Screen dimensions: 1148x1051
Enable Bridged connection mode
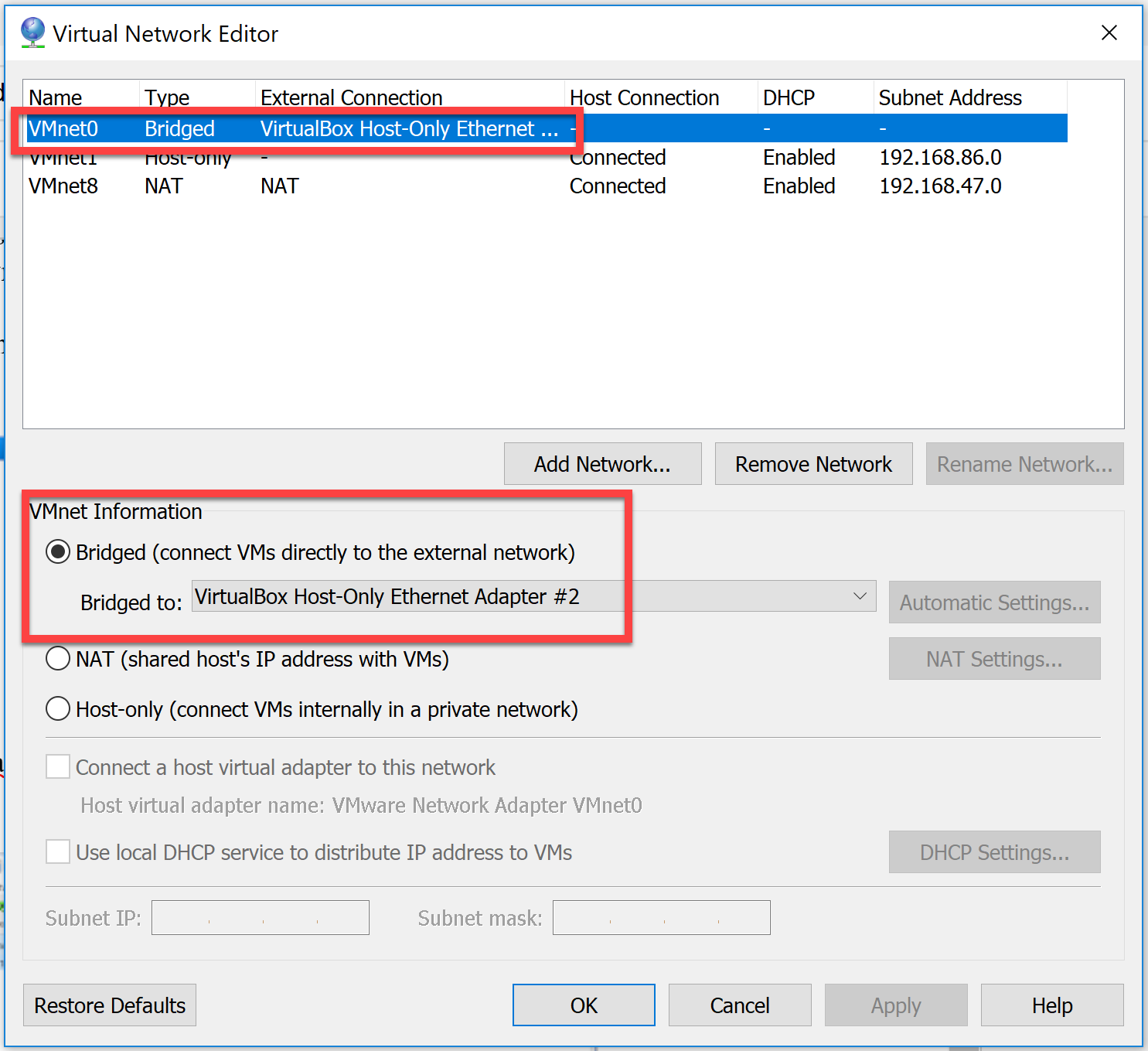click(x=57, y=551)
